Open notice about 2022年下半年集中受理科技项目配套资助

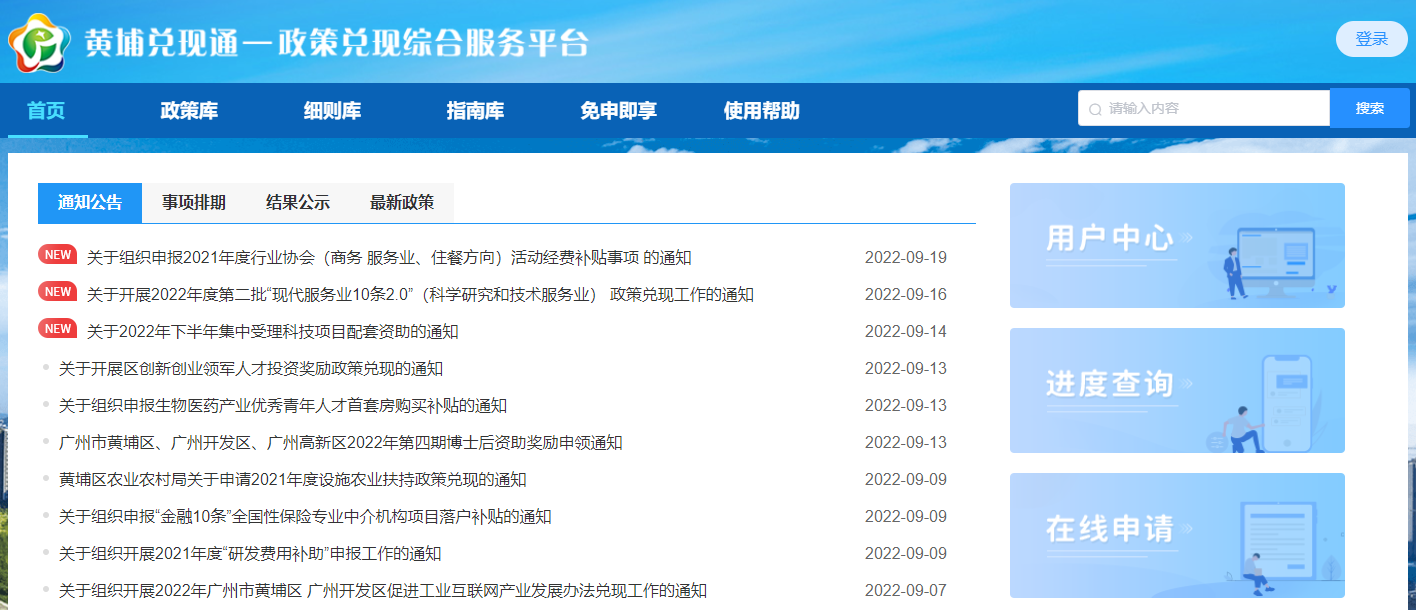(x=272, y=332)
